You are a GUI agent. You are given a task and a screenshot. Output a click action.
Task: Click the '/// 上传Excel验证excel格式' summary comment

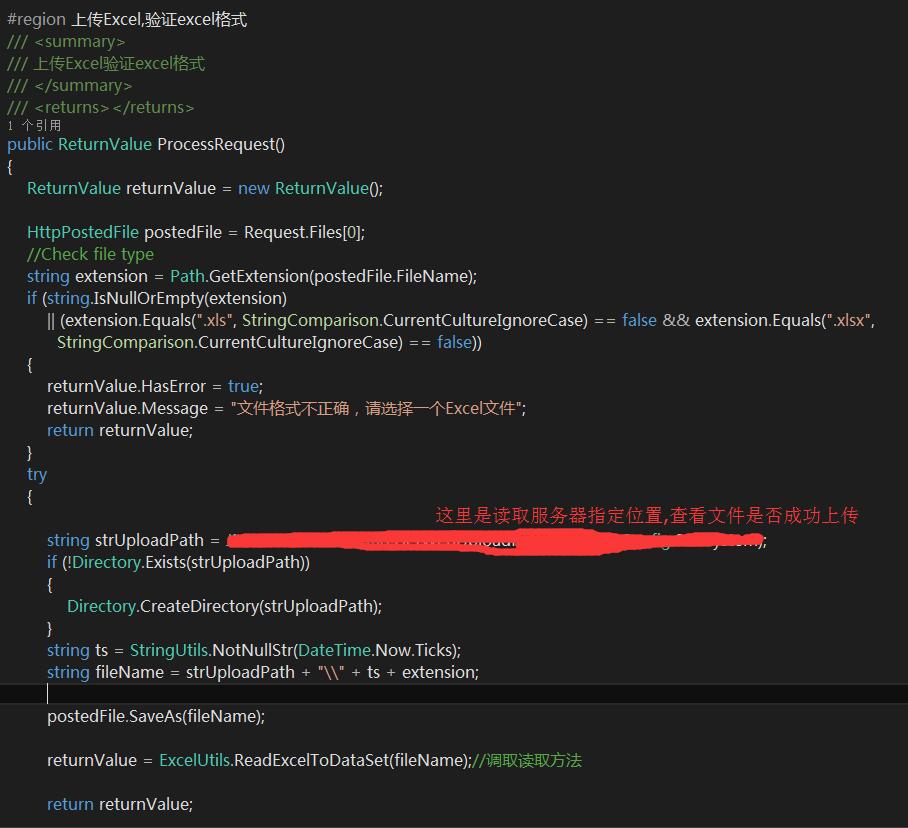click(x=106, y=64)
